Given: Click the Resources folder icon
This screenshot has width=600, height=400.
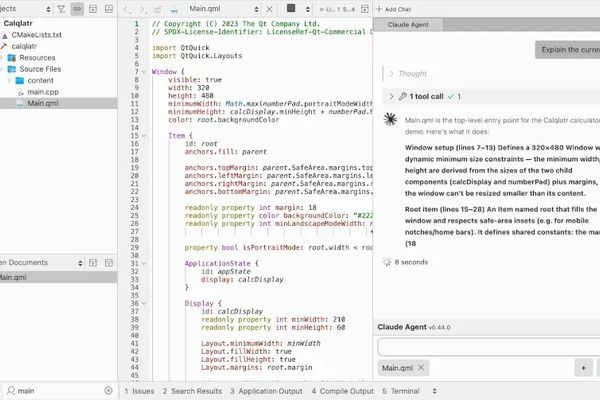Looking at the screenshot, I should (12, 58).
